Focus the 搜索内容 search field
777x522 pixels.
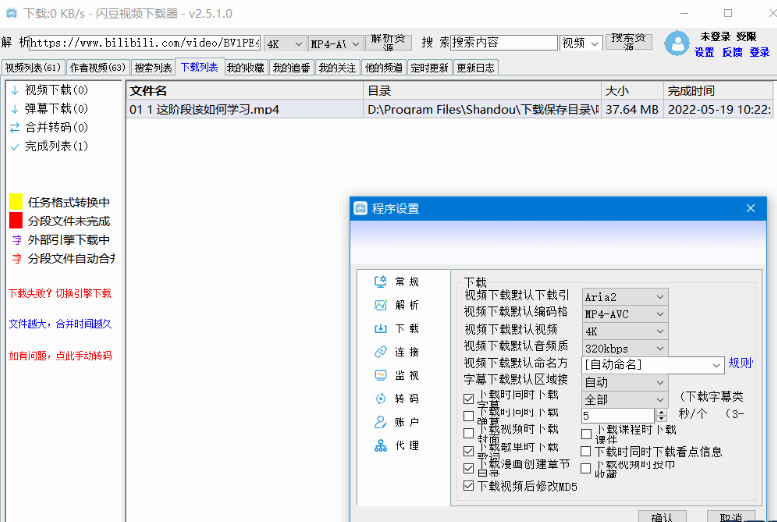coord(504,43)
